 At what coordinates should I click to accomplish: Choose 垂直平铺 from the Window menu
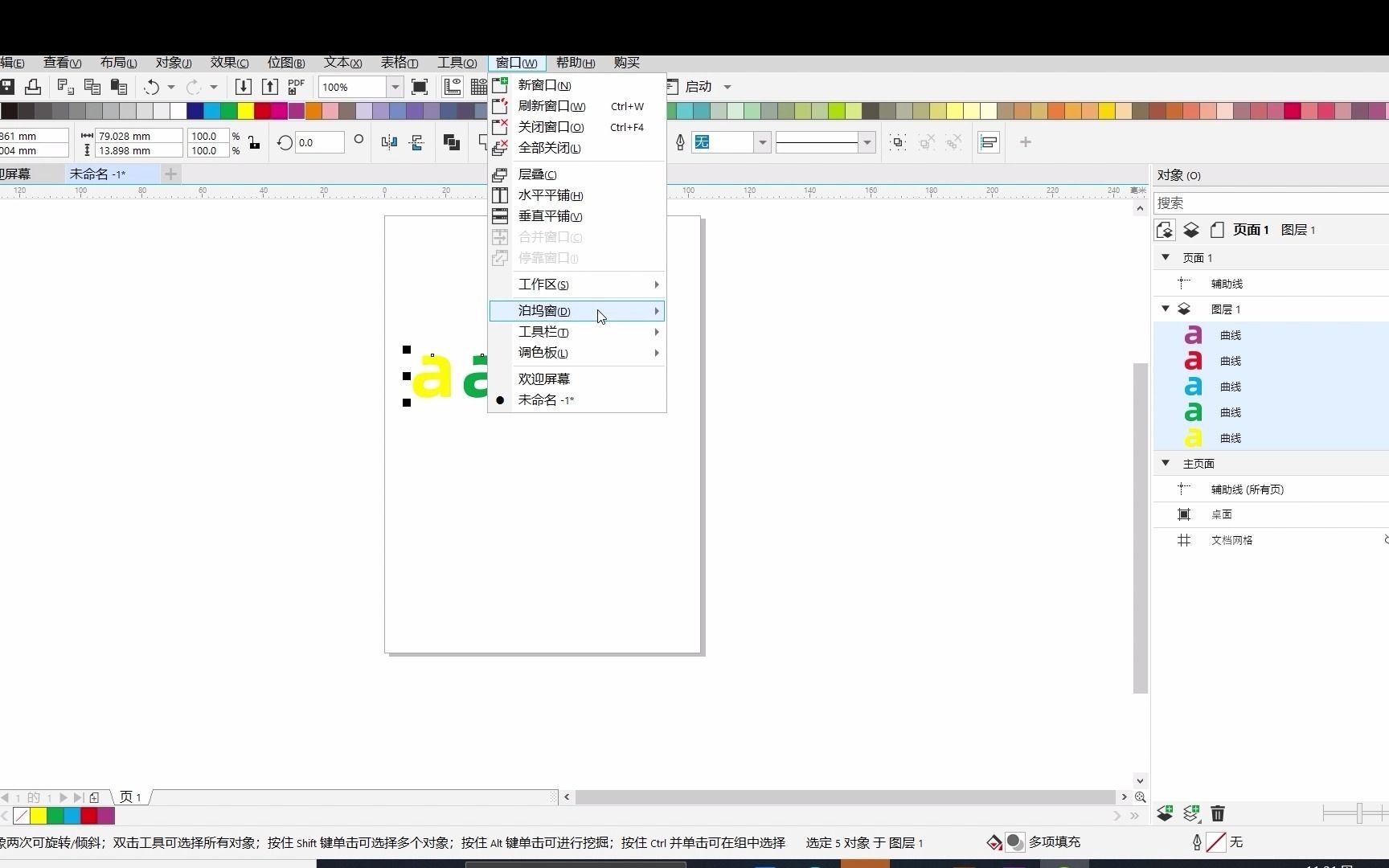(577, 216)
